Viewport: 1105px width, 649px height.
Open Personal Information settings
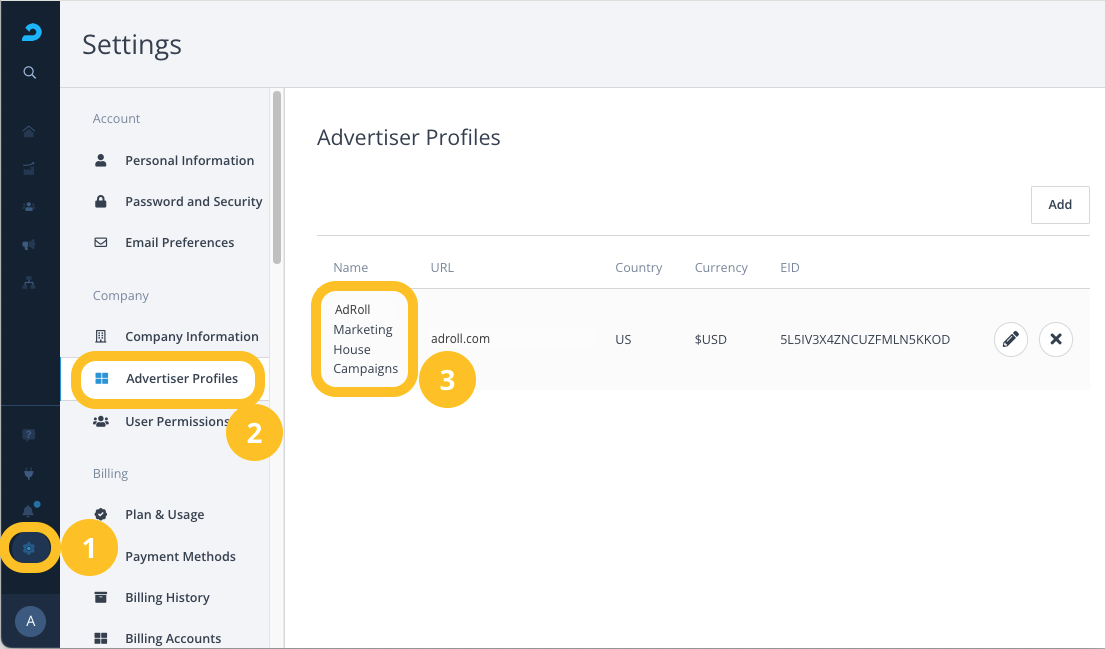189,160
